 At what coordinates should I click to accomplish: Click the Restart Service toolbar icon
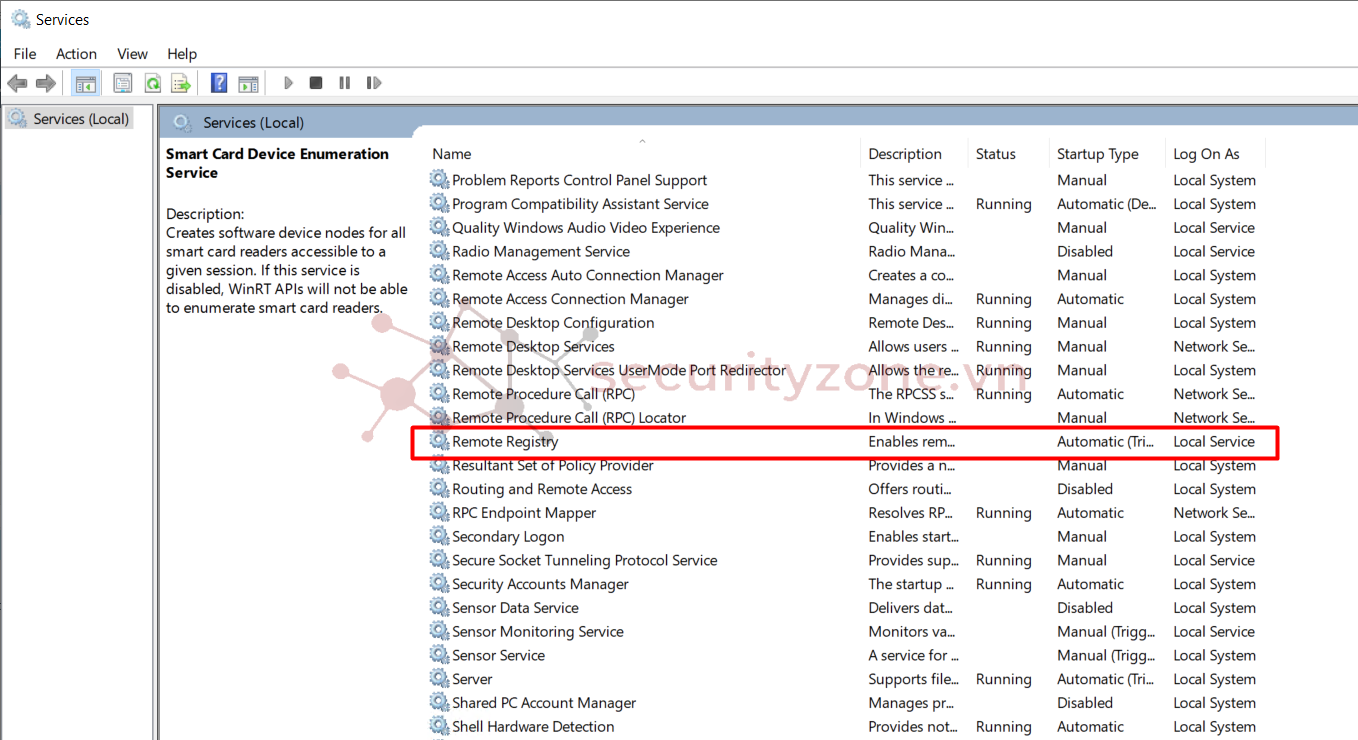pyautogui.click(x=374, y=83)
